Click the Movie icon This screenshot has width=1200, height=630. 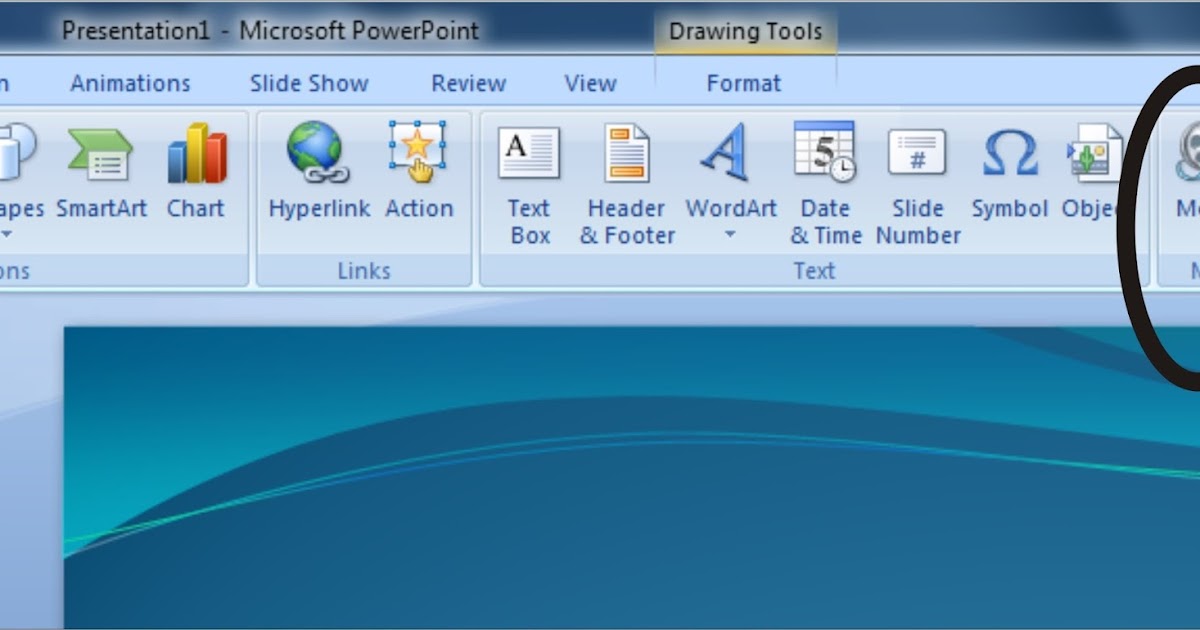pos(1188,152)
